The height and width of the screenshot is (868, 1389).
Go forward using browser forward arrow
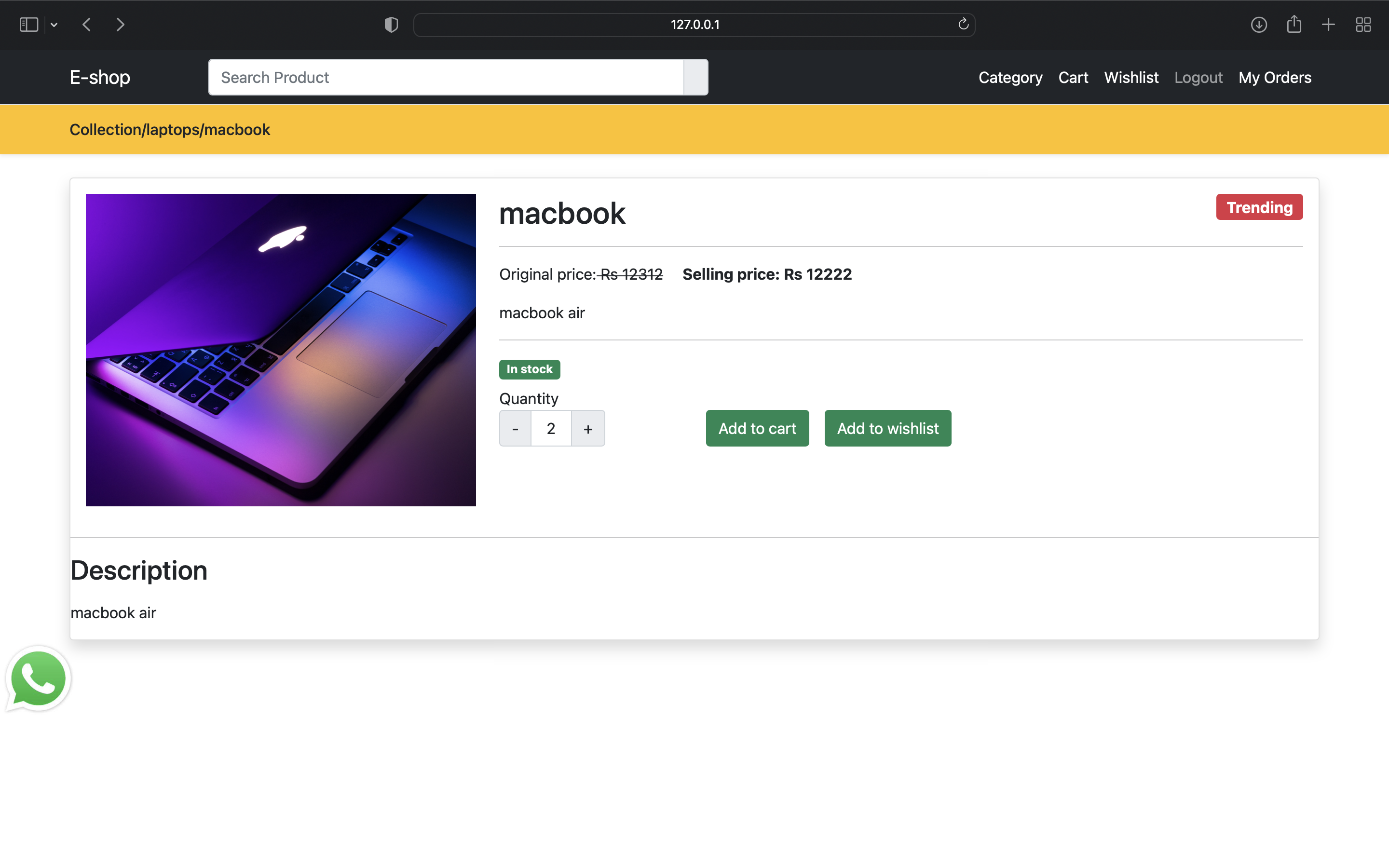coord(120,25)
